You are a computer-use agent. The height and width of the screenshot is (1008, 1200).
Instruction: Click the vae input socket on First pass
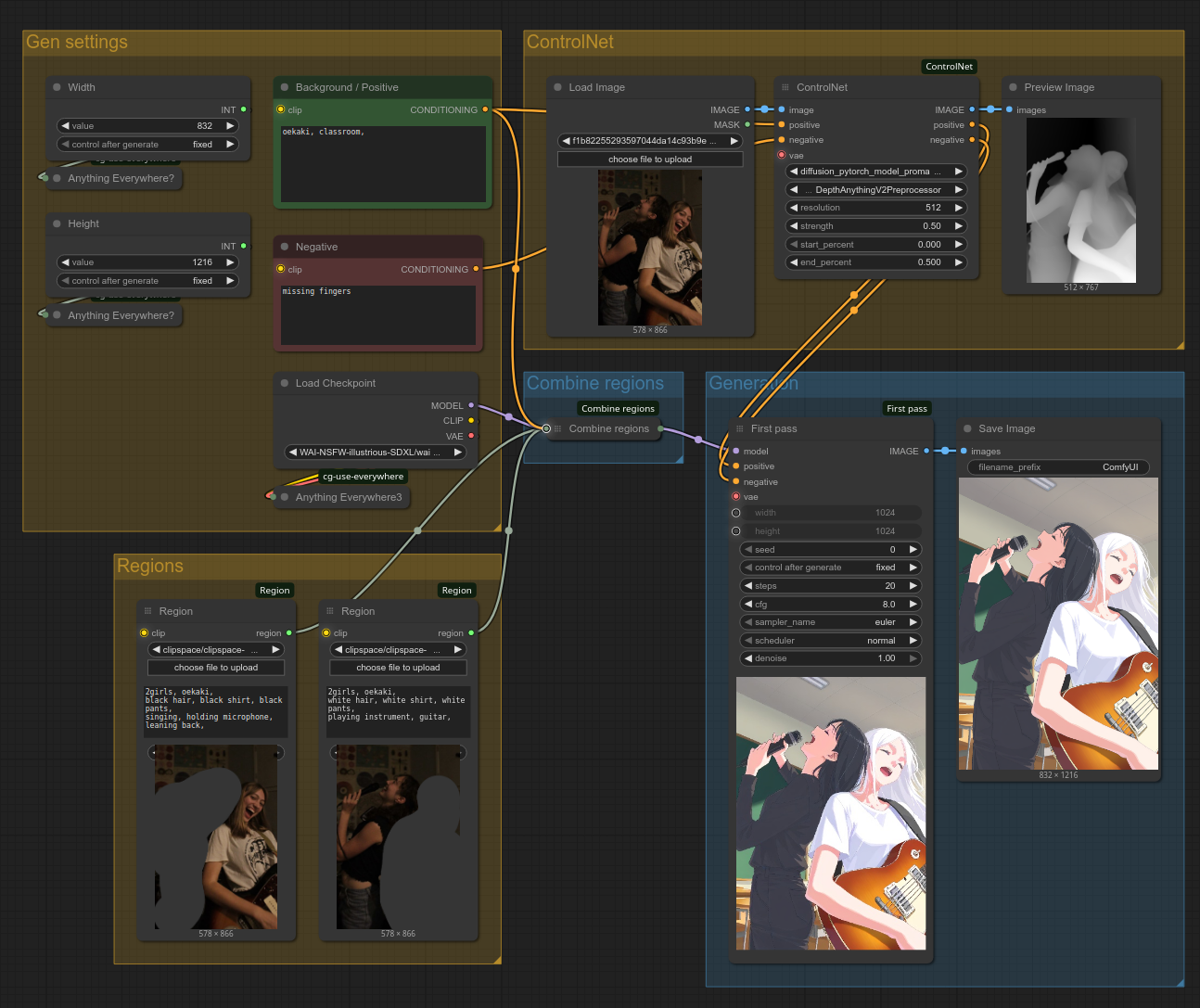pos(736,497)
